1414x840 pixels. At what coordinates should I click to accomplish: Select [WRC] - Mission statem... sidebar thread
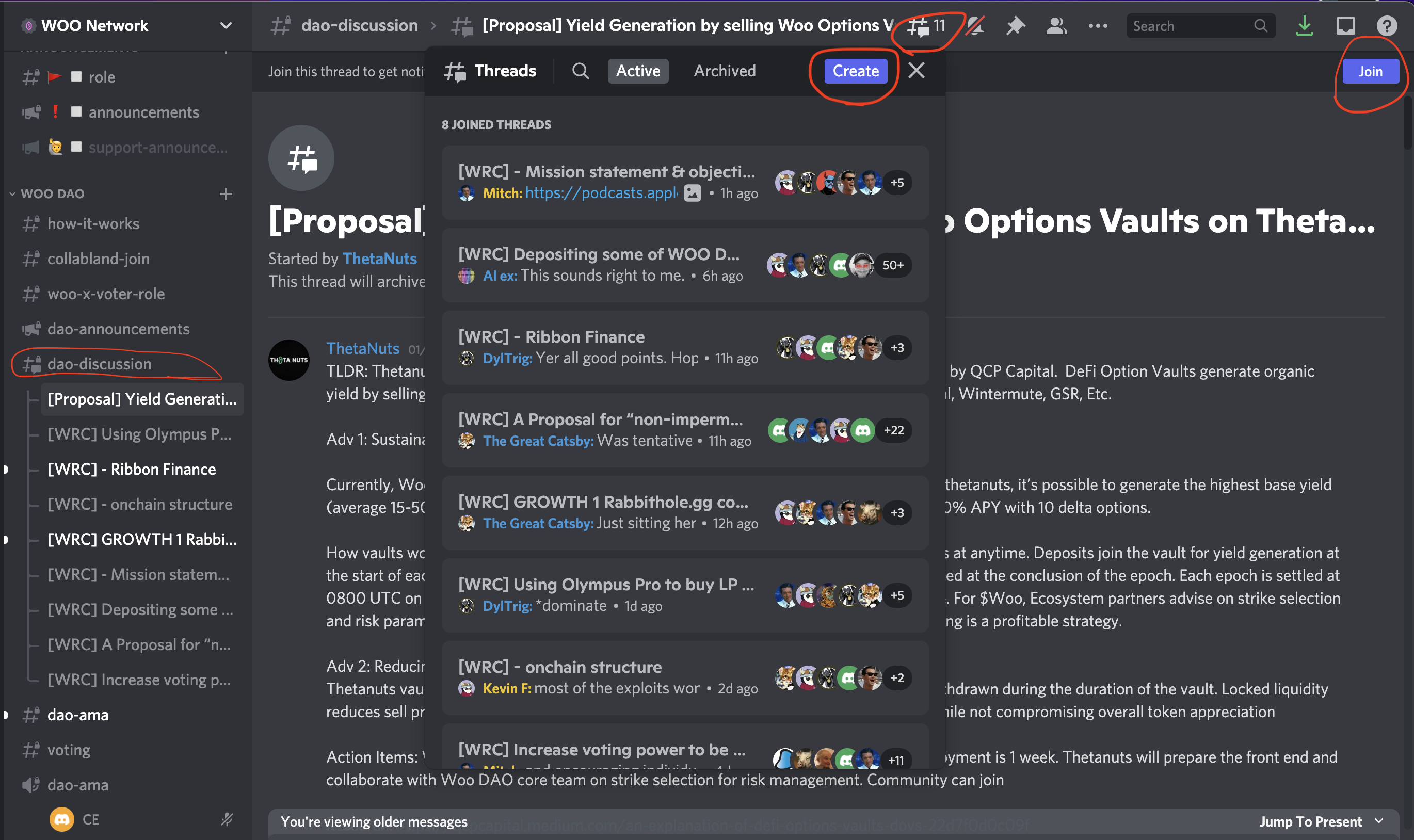click(142, 574)
